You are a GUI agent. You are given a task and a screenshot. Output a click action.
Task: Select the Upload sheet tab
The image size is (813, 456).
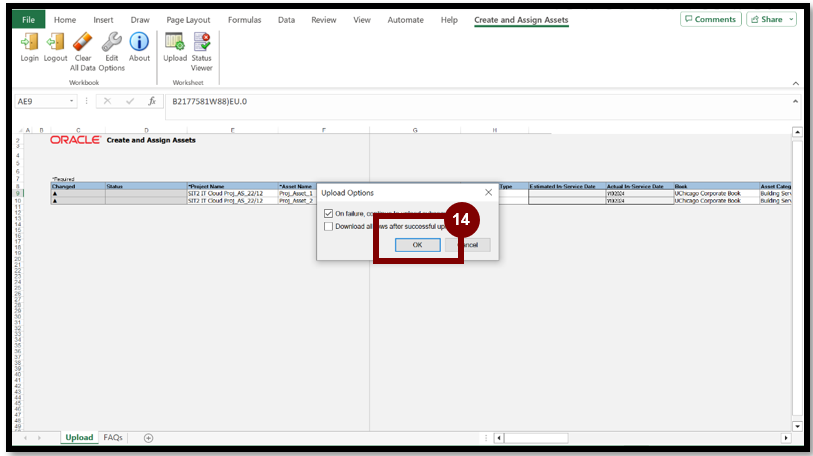point(79,437)
